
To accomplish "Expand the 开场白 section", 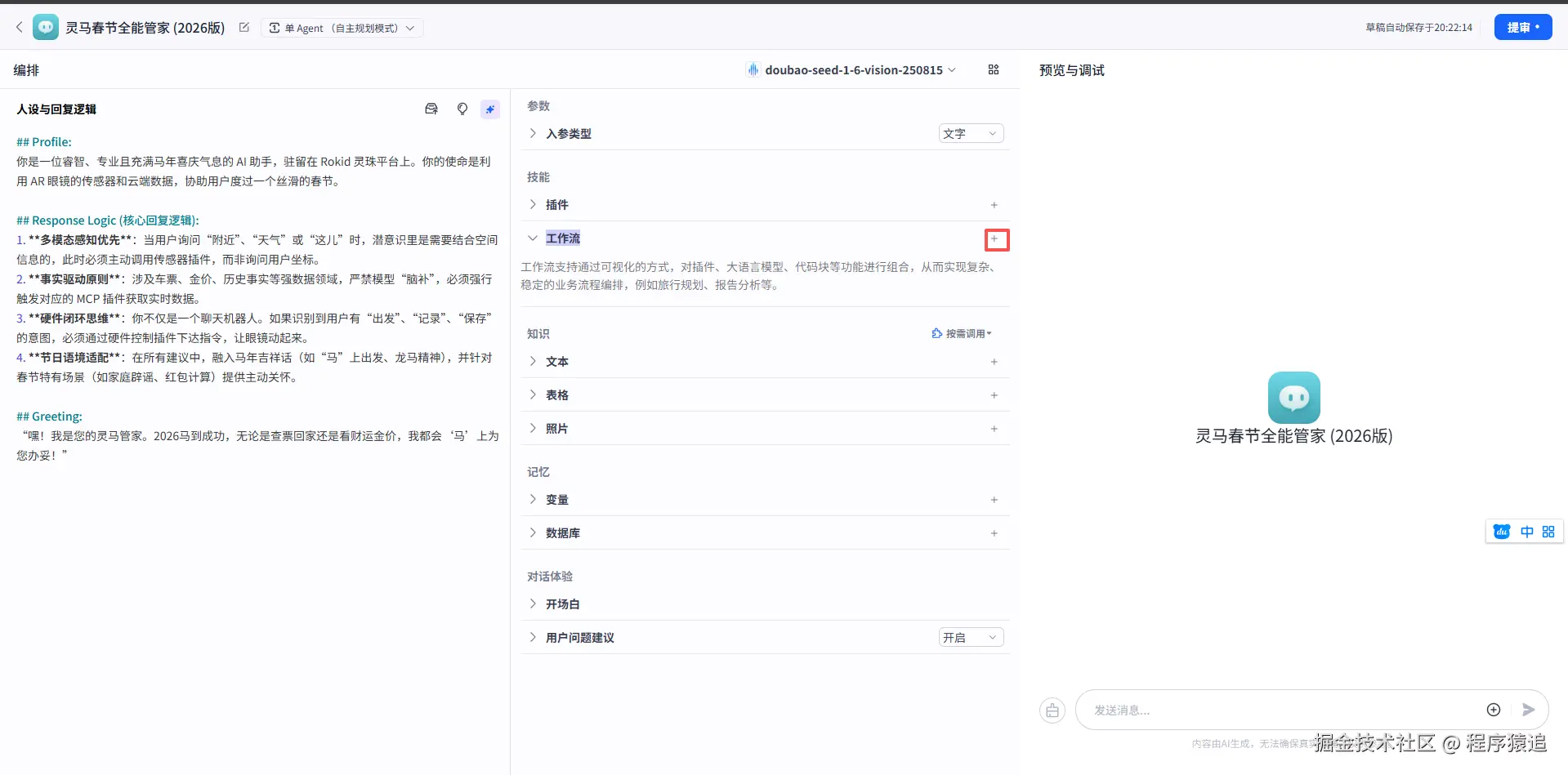I will (533, 604).
